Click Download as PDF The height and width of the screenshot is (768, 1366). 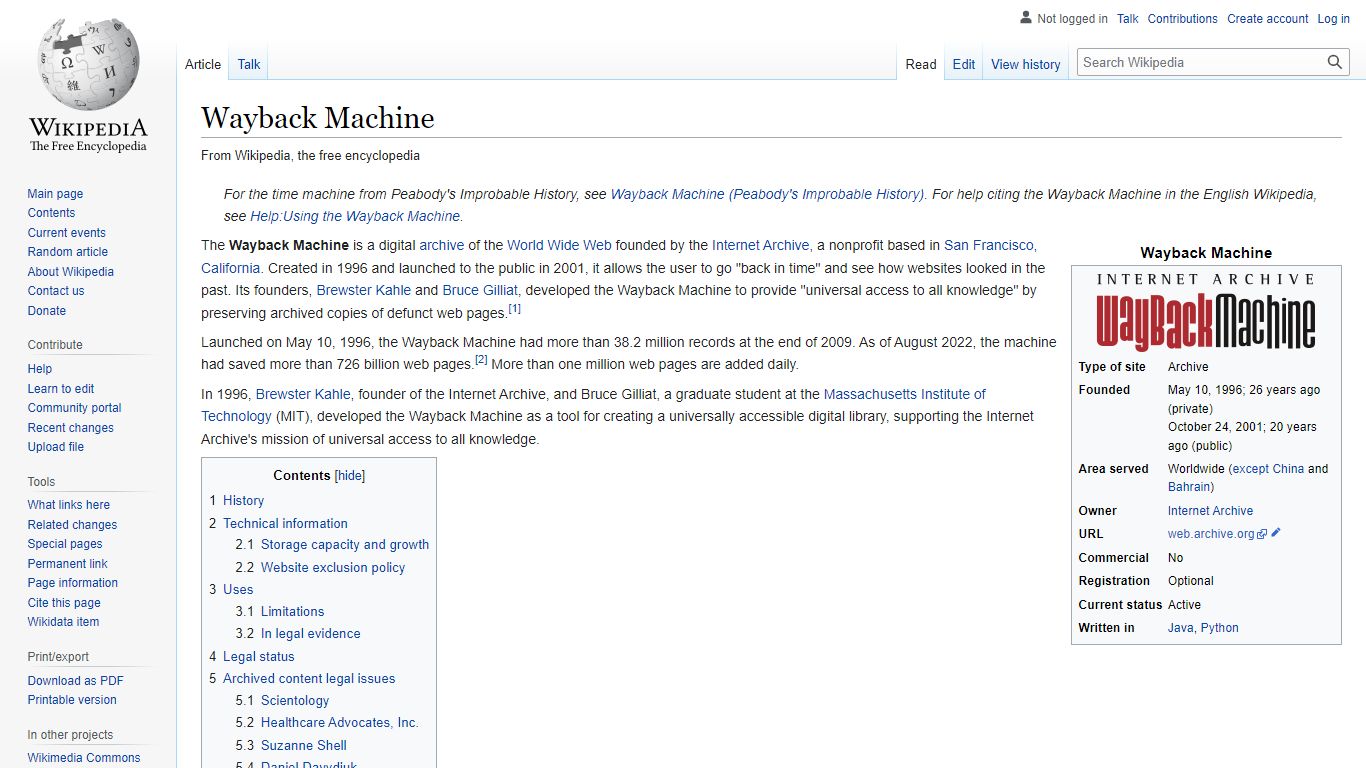(75, 681)
